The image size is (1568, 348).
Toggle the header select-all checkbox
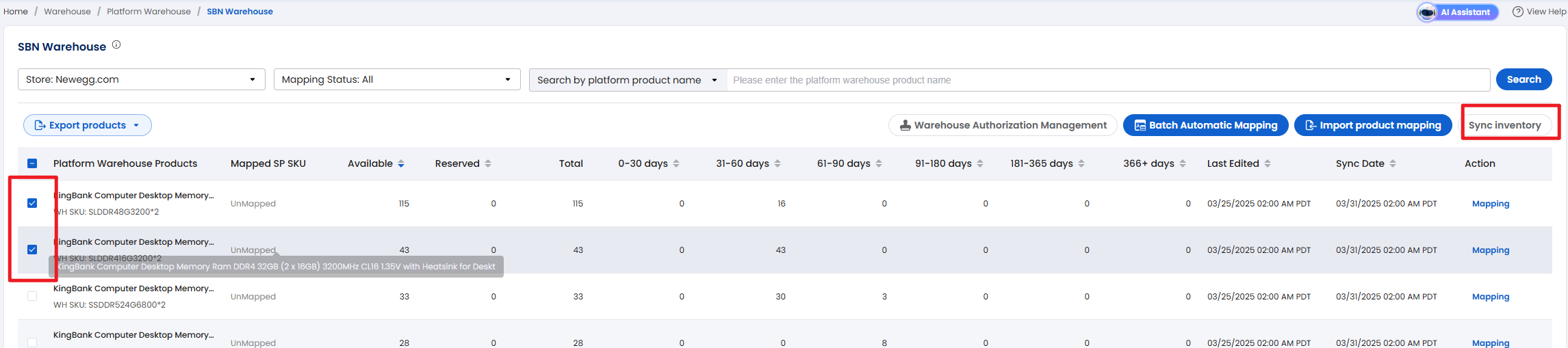pyautogui.click(x=32, y=163)
